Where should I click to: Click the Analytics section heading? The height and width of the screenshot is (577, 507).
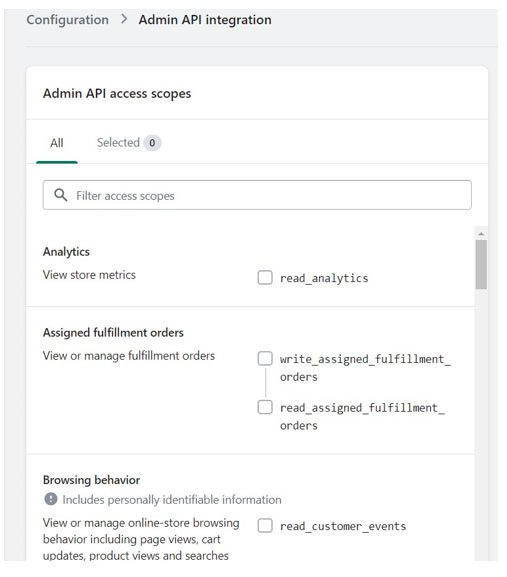pyautogui.click(x=66, y=252)
